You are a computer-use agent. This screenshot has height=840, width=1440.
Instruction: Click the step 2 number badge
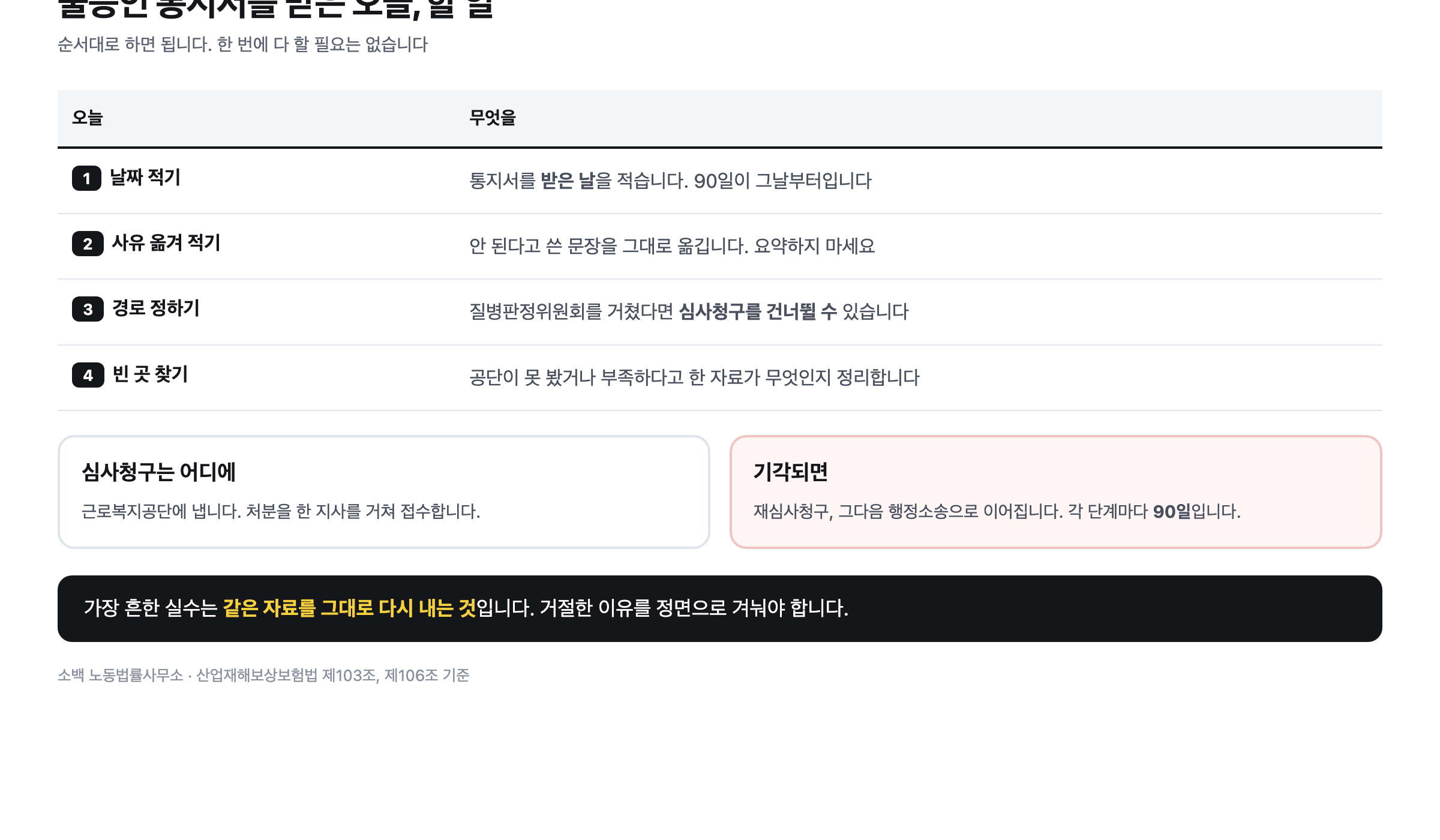point(88,244)
